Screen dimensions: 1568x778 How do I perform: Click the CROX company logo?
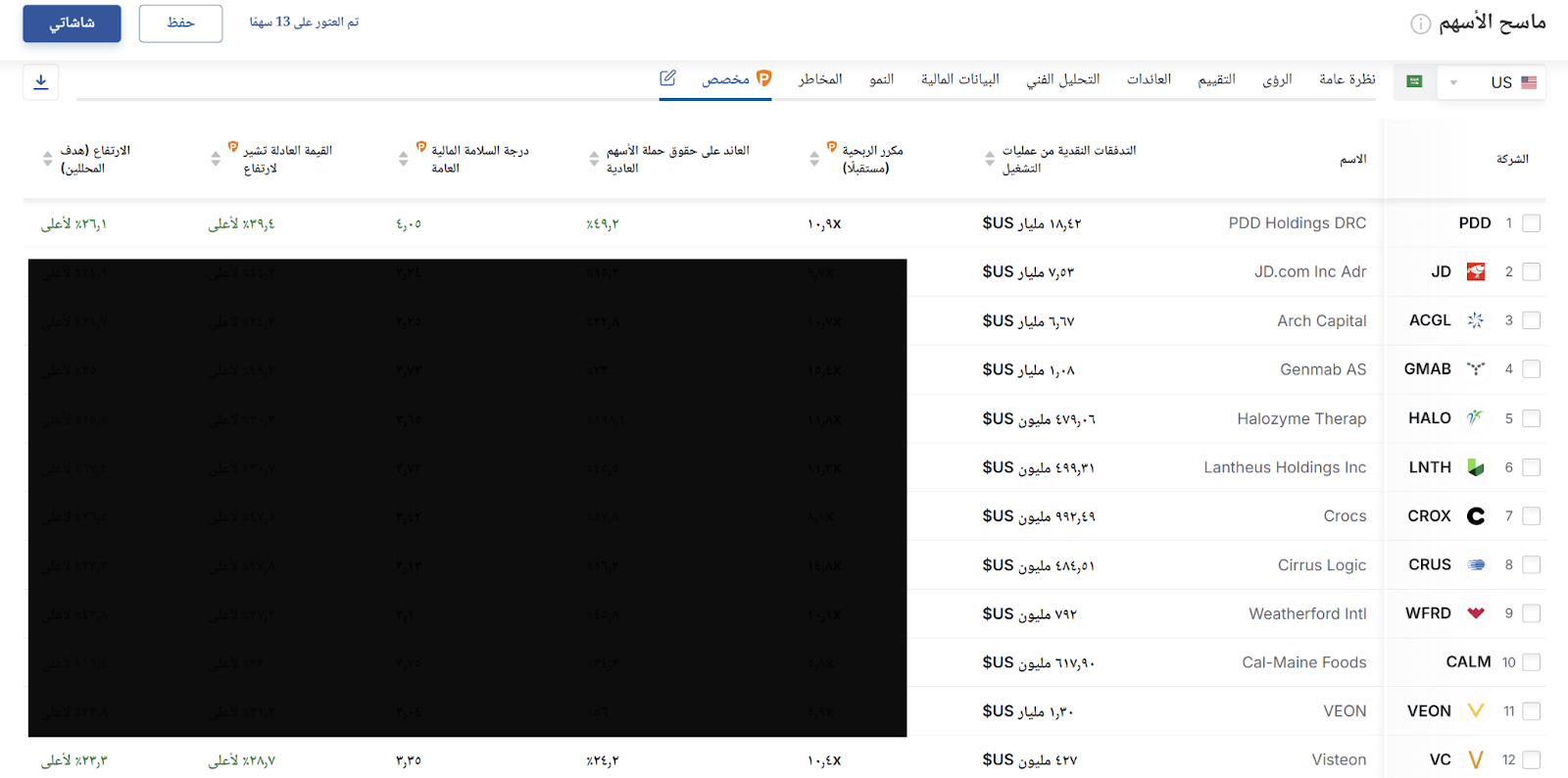pyautogui.click(x=1476, y=516)
